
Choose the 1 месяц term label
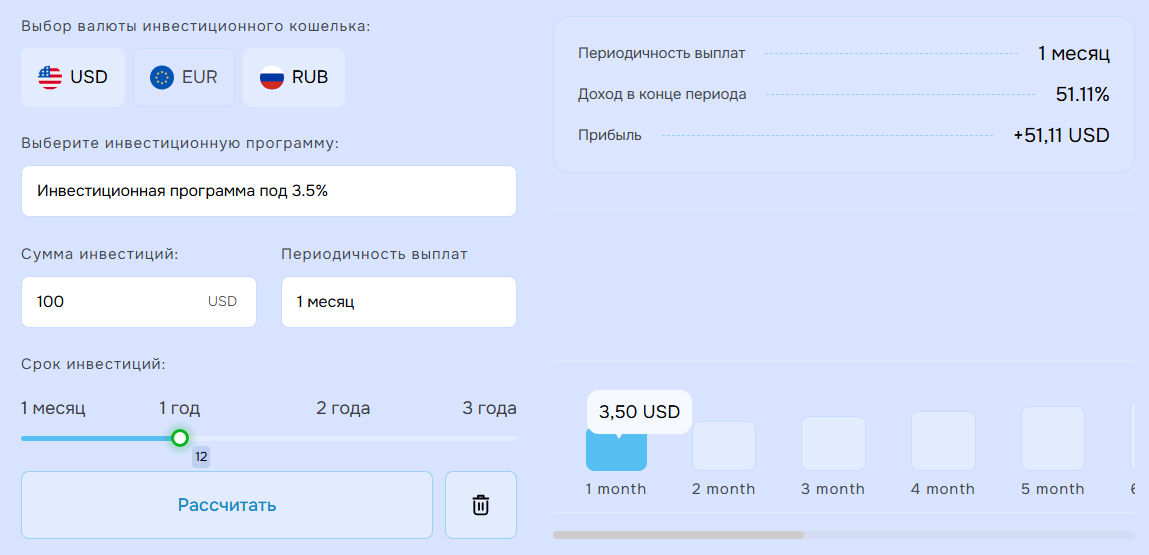(x=53, y=408)
